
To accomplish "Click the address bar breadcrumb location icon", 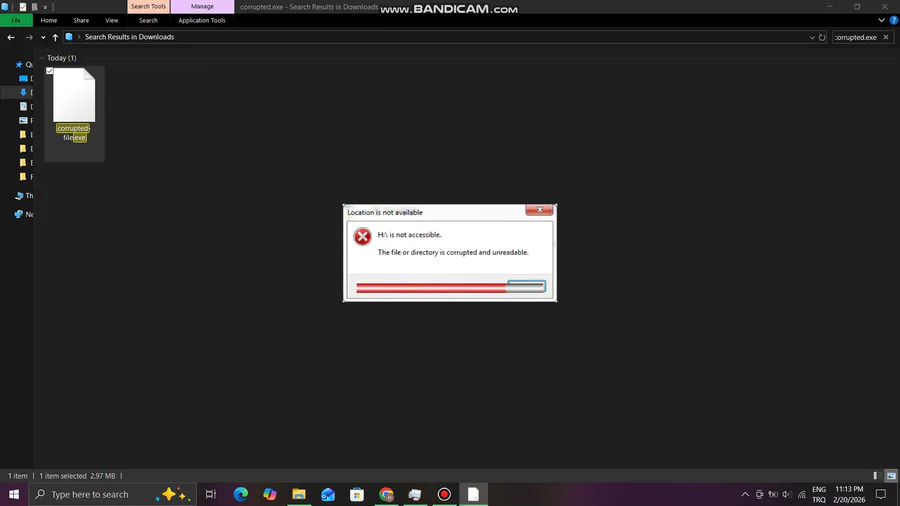I will (x=69, y=37).
